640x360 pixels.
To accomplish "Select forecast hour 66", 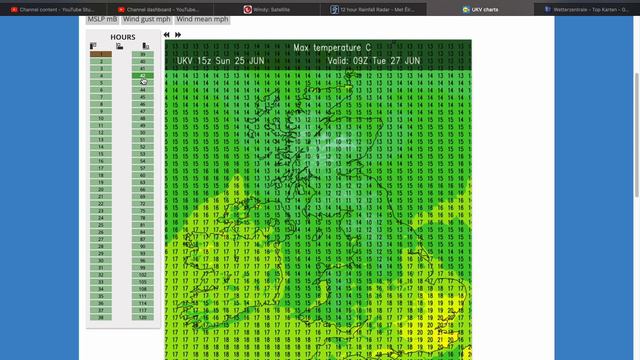I will 143,189.
